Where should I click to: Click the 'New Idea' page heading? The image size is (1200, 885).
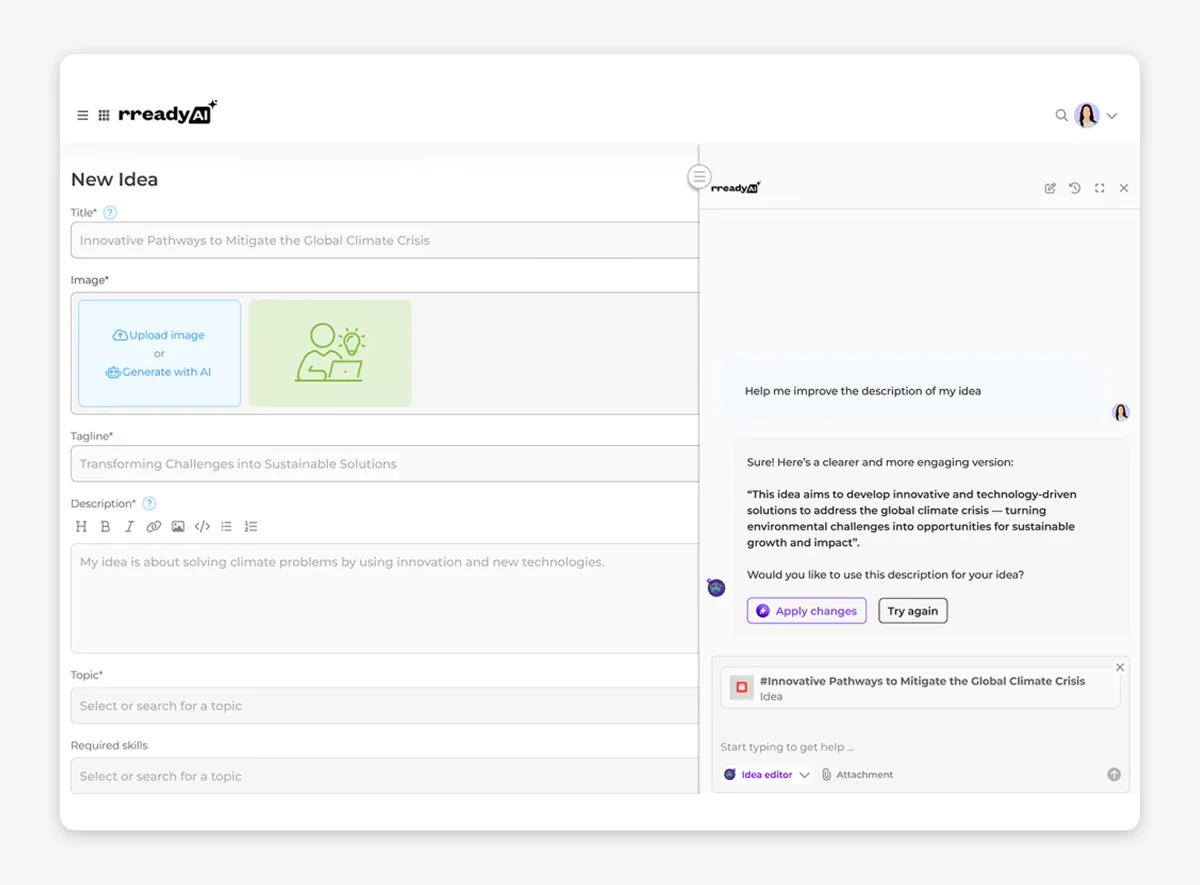coord(114,180)
